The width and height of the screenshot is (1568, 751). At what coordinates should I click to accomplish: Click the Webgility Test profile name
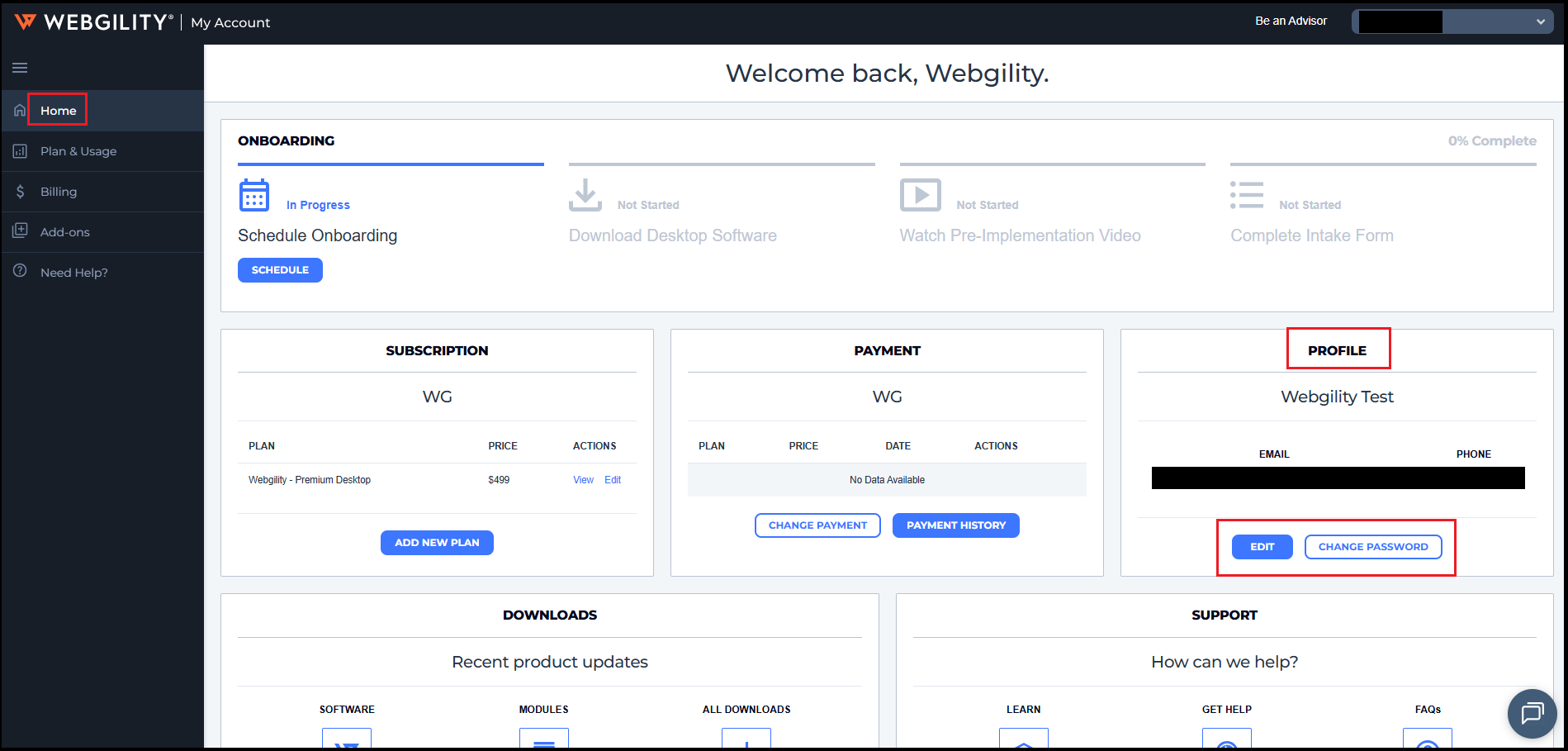coord(1338,397)
